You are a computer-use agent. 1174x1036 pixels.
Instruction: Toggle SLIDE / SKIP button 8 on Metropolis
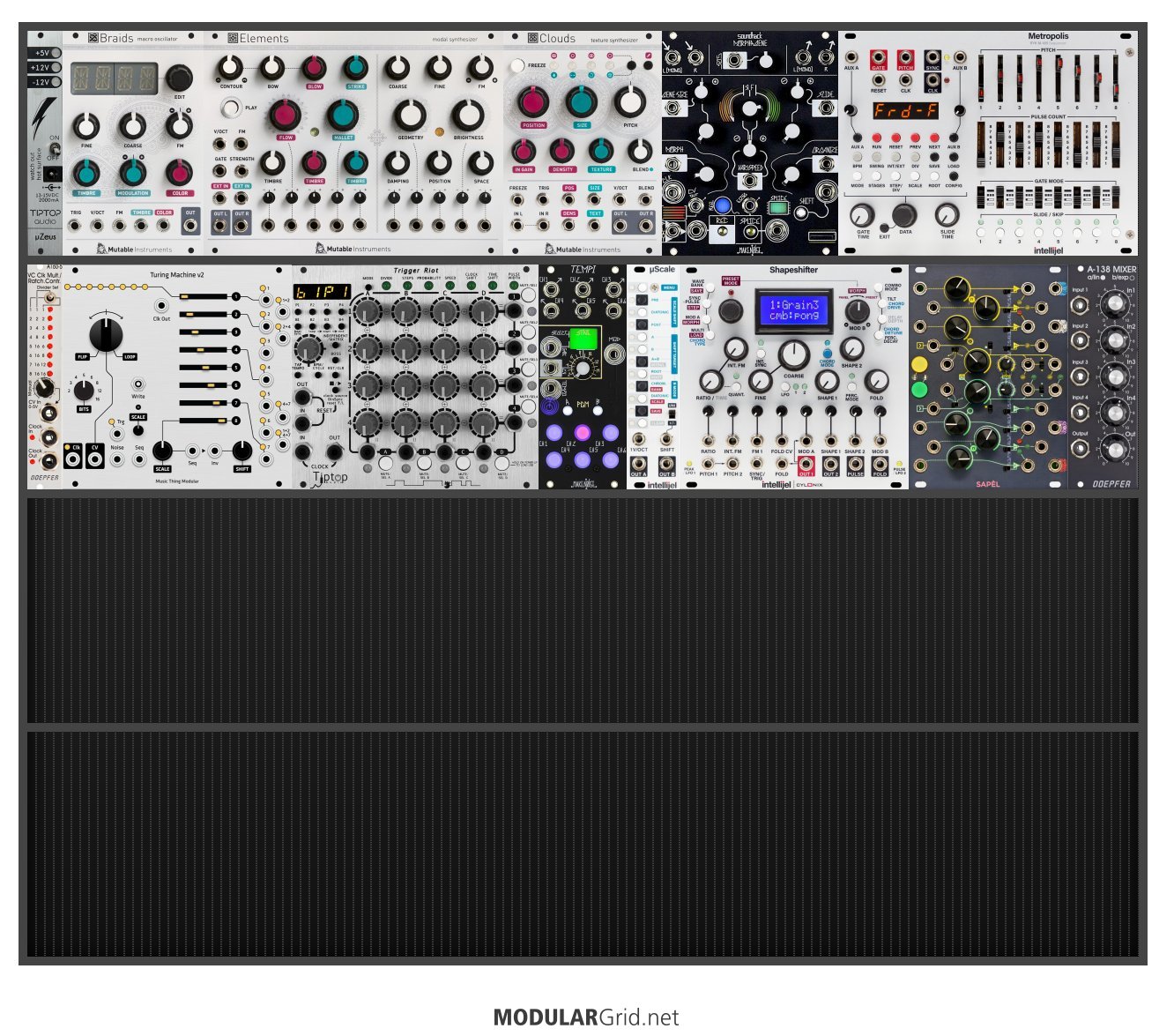coord(1116,233)
